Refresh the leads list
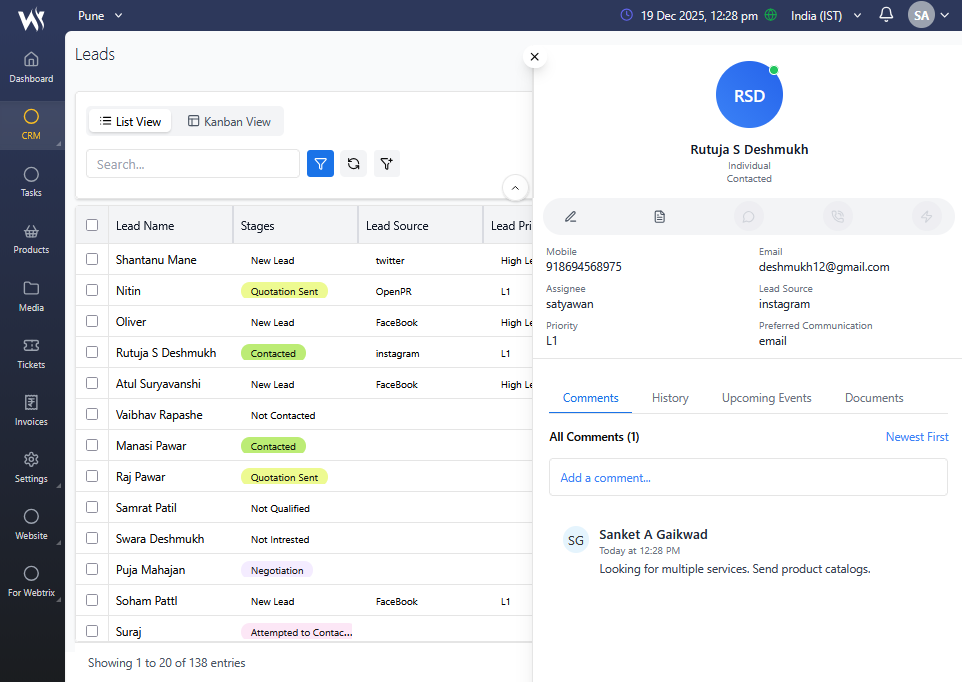This screenshot has width=962, height=682. pyautogui.click(x=353, y=164)
